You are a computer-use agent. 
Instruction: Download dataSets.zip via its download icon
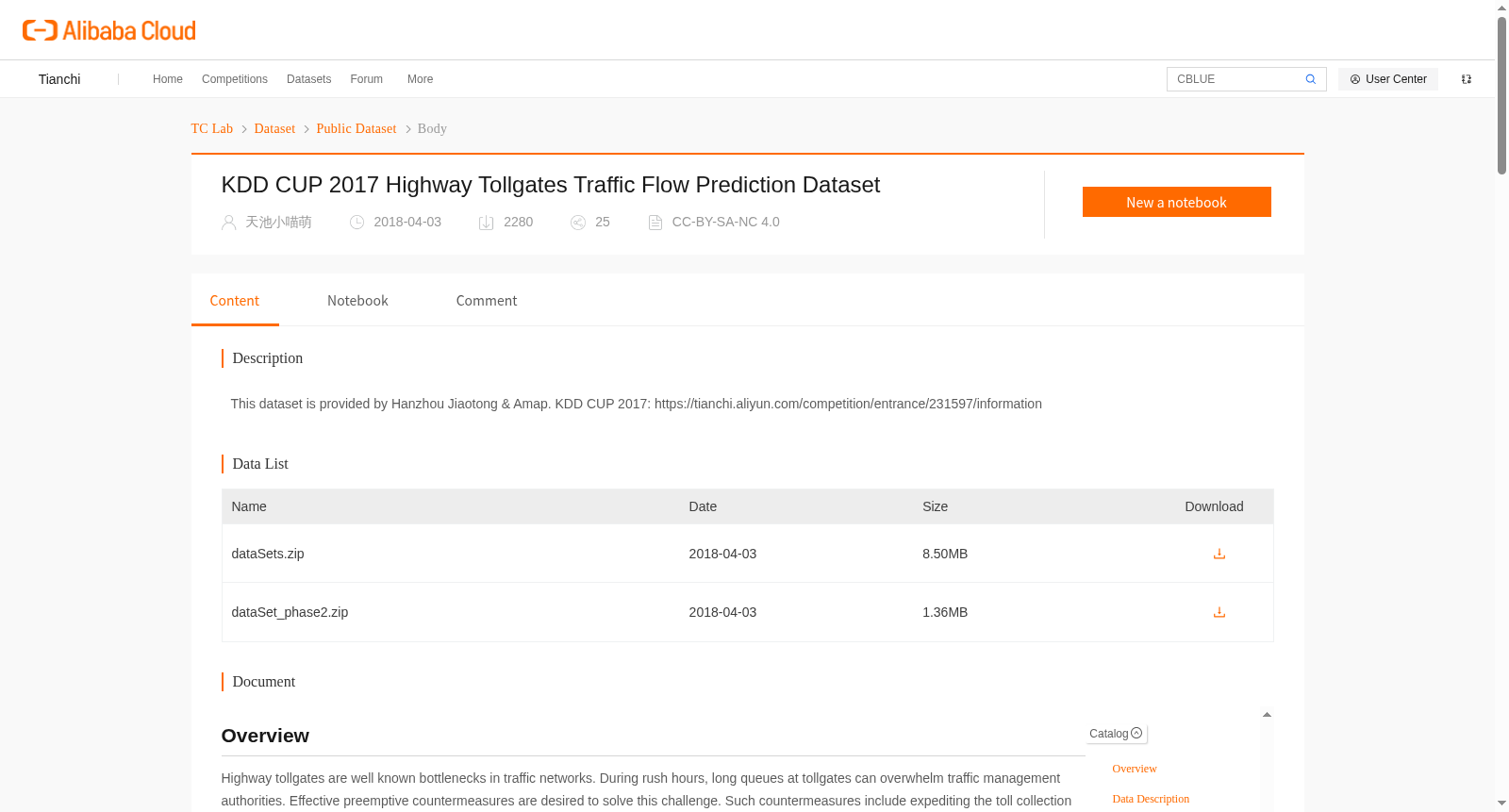click(x=1219, y=554)
